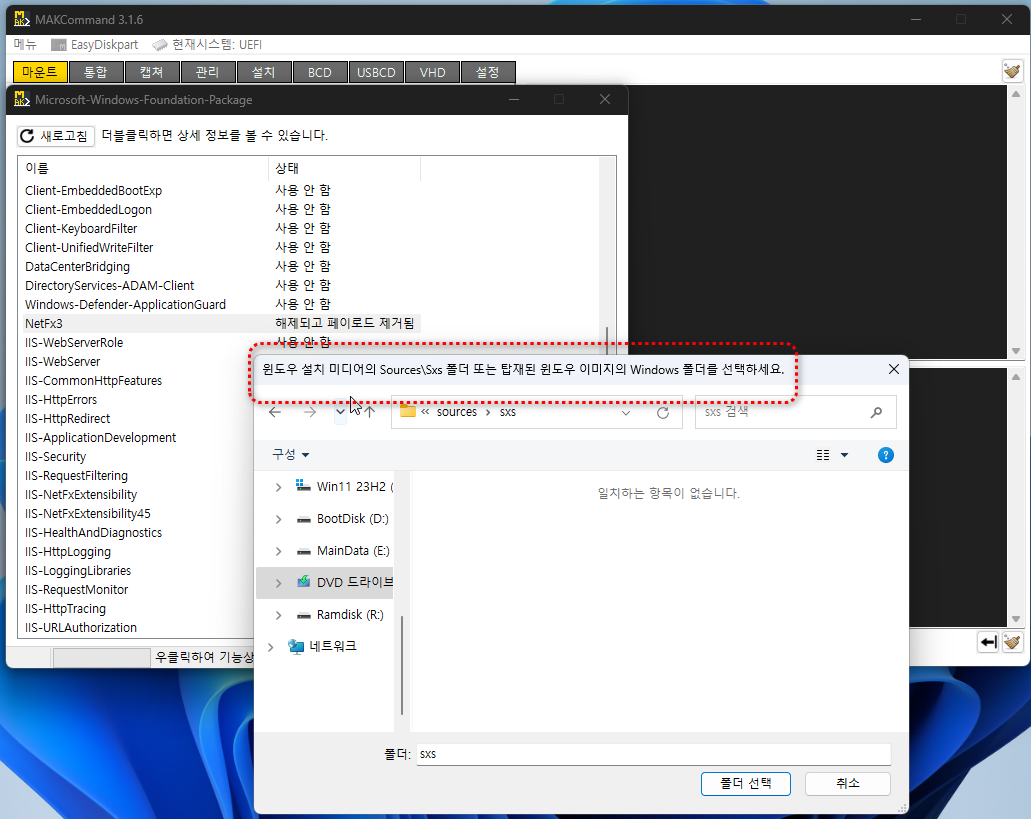Image resolution: width=1031 pixels, height=819 pixels.
Task: Select the DirectoryServices-ADAM-Client row
Action: click(x=222, y=286)
